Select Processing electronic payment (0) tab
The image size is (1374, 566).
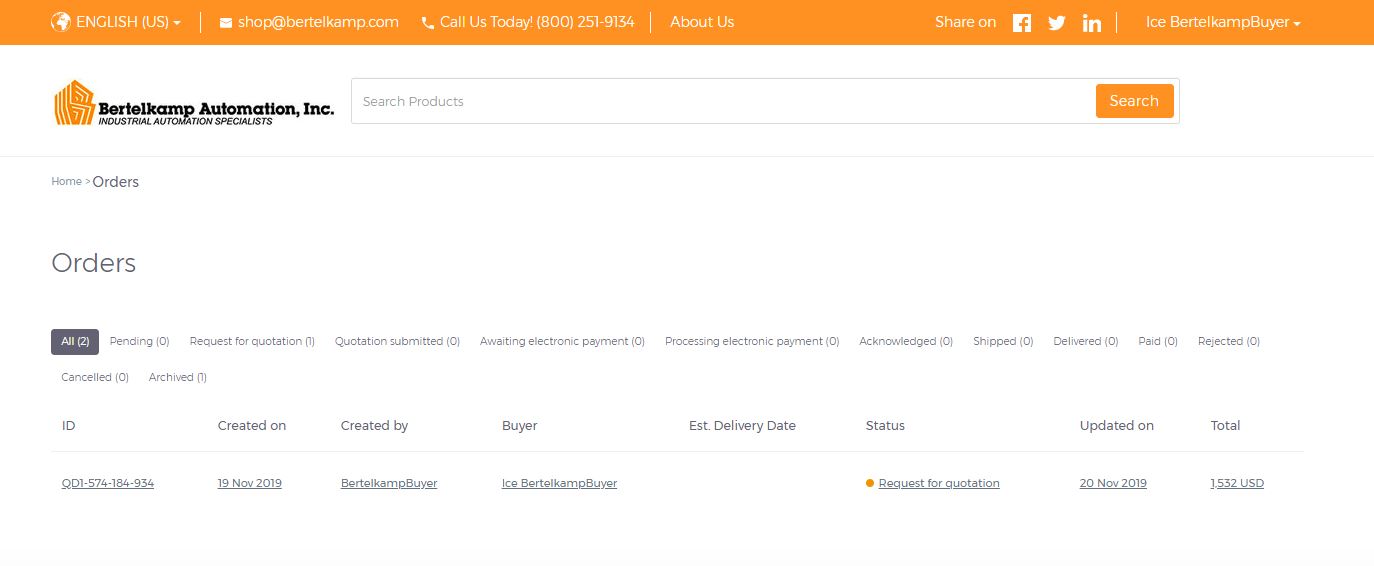pyautogui.click(x=752, y=341)
